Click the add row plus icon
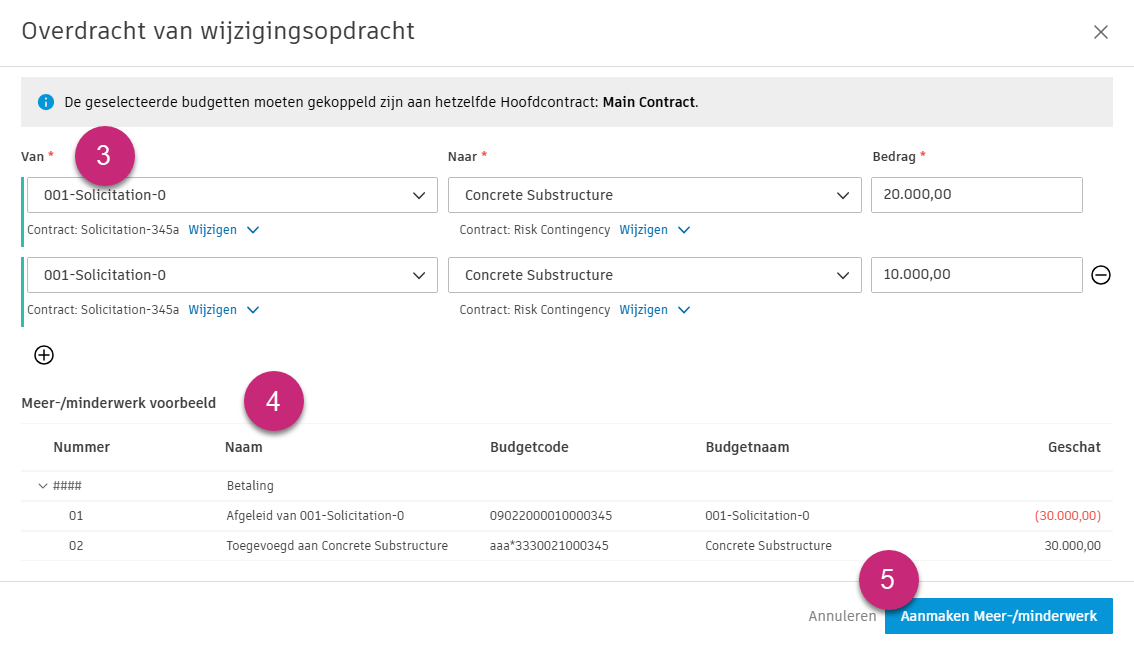The height and width of the screenshot is (647, 1134). point(43,355)
